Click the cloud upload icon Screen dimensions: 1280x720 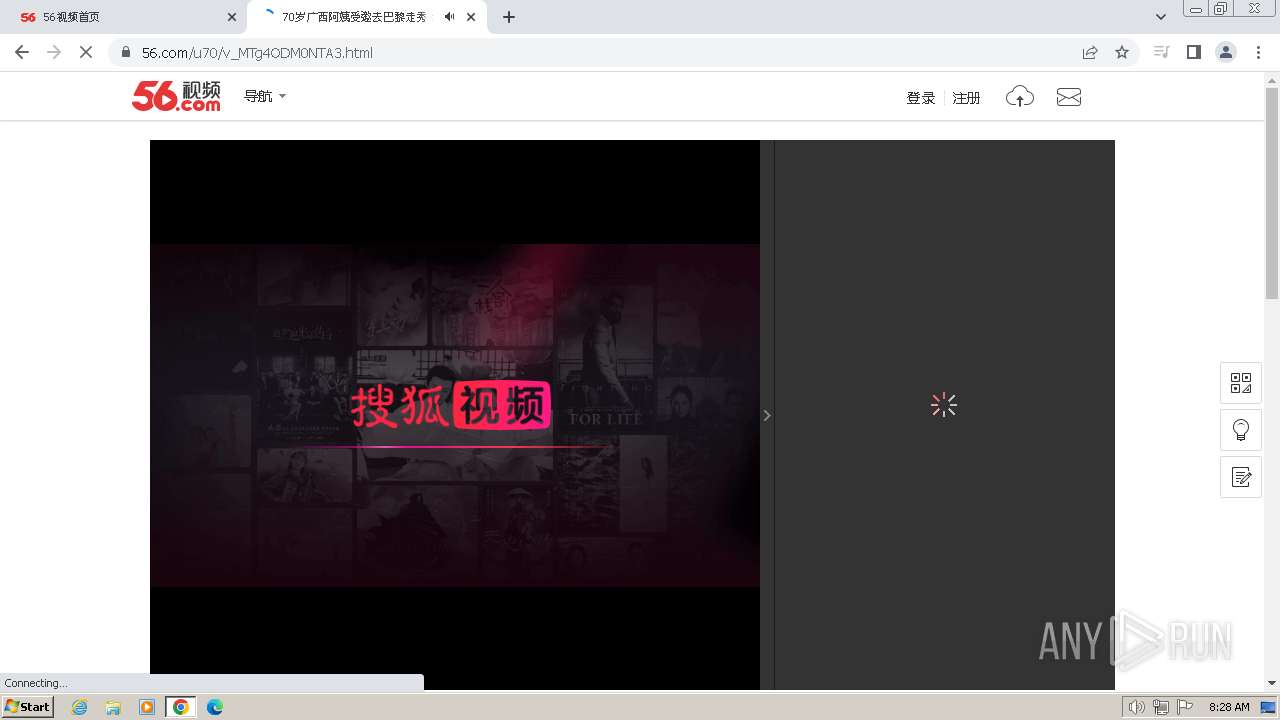(1019, 96)
